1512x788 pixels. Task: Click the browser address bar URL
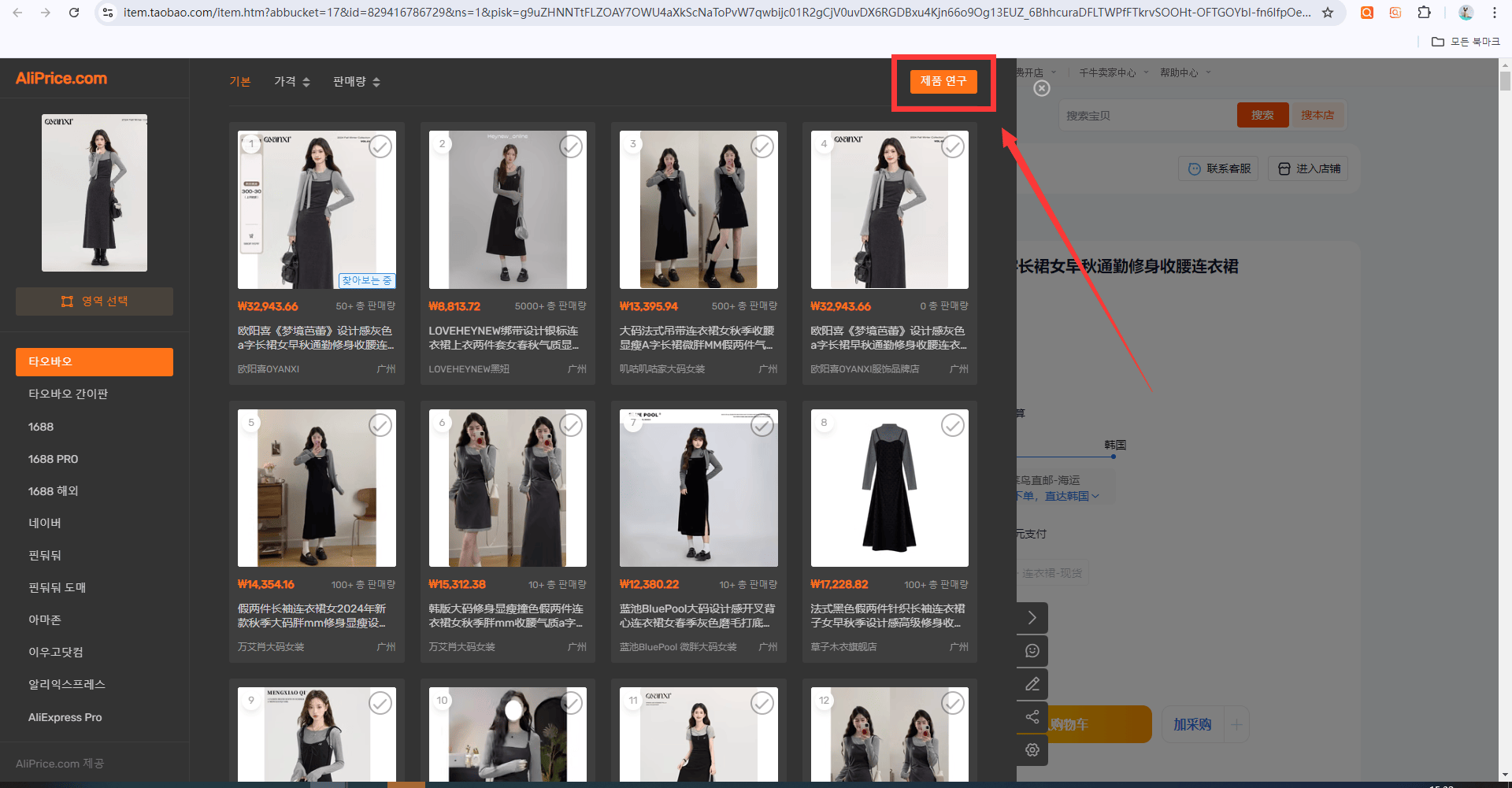click(717, 13)
